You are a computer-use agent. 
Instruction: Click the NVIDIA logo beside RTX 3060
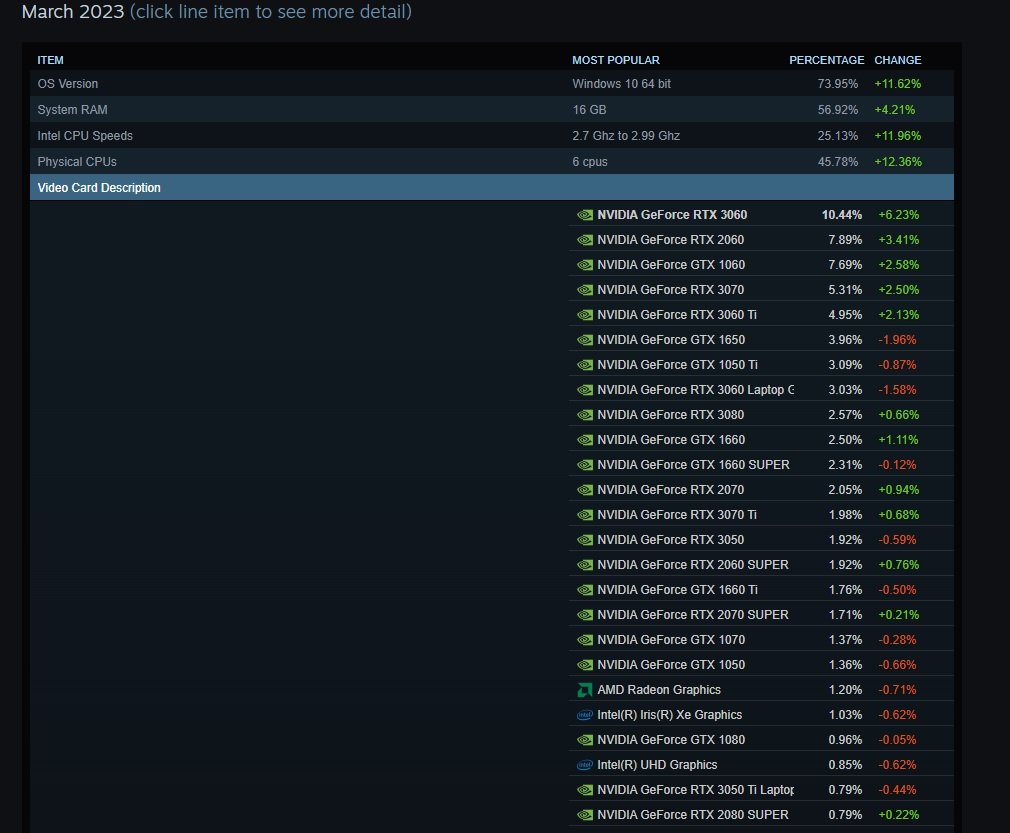[x=585, y=215]
